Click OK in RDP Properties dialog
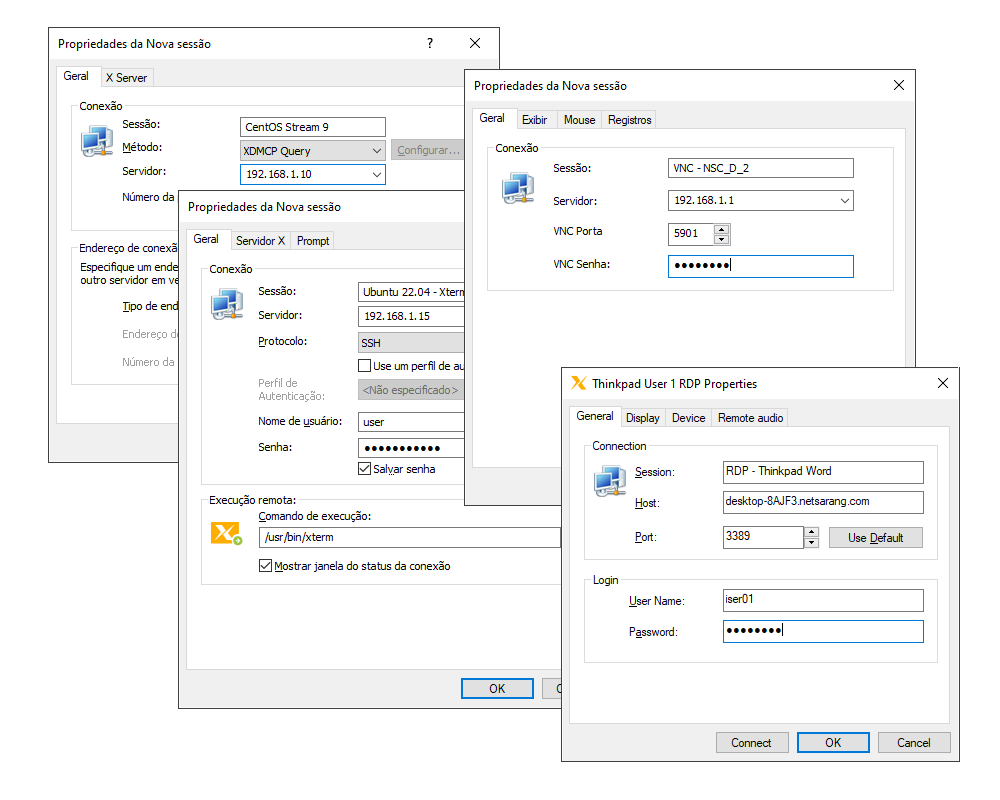Image resolution: width=1000 pixels, height=800 pixels. click(x=833, y=743)
